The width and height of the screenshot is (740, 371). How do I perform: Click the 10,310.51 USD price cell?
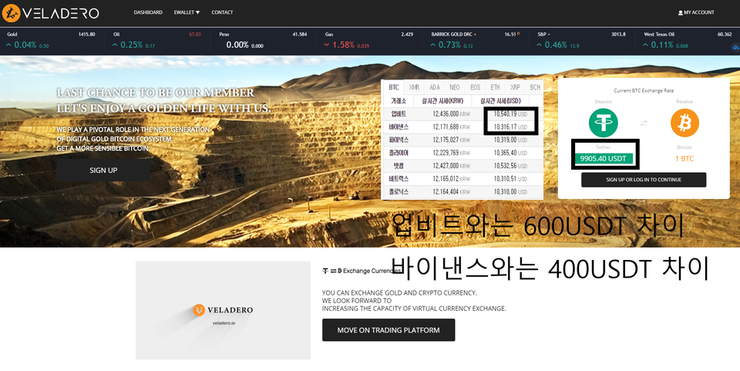tap(511, 179)
